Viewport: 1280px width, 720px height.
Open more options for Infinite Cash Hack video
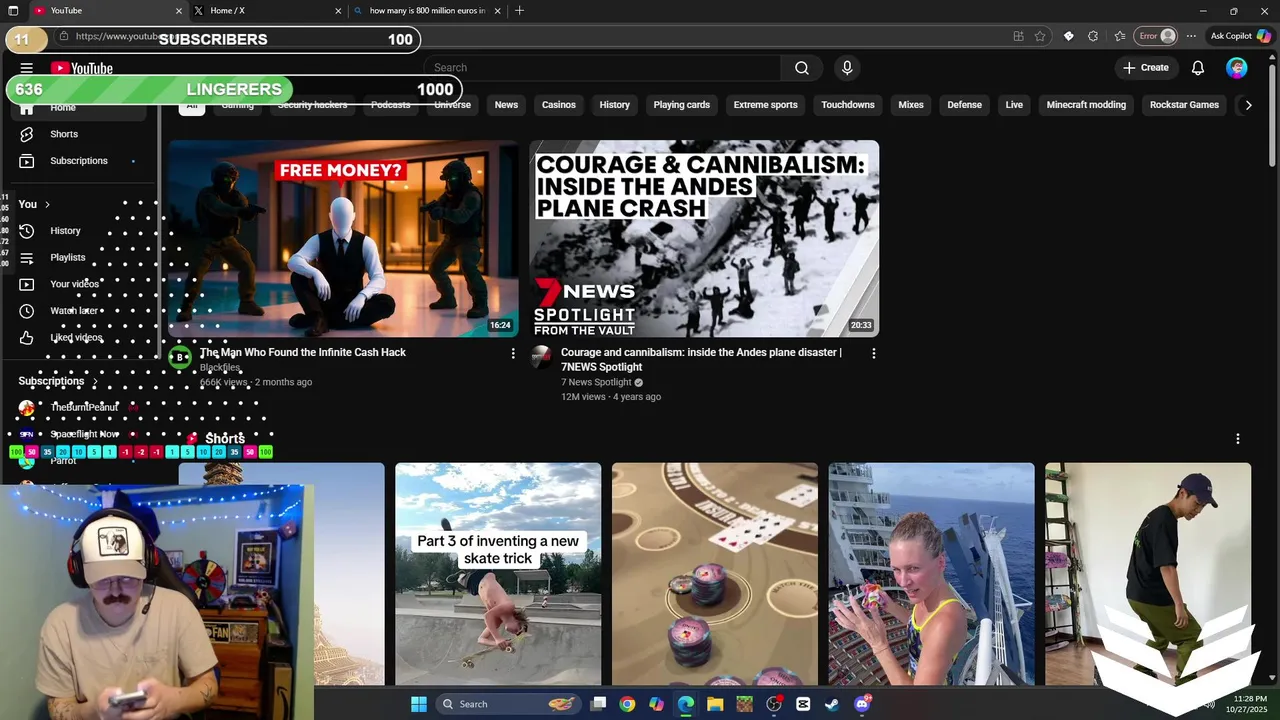point(513,353)
